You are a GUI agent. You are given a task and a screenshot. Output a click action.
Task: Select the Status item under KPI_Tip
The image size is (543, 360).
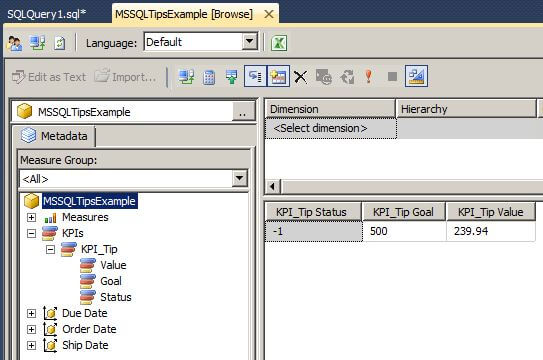pyautogui.click(x=116, y=297)
